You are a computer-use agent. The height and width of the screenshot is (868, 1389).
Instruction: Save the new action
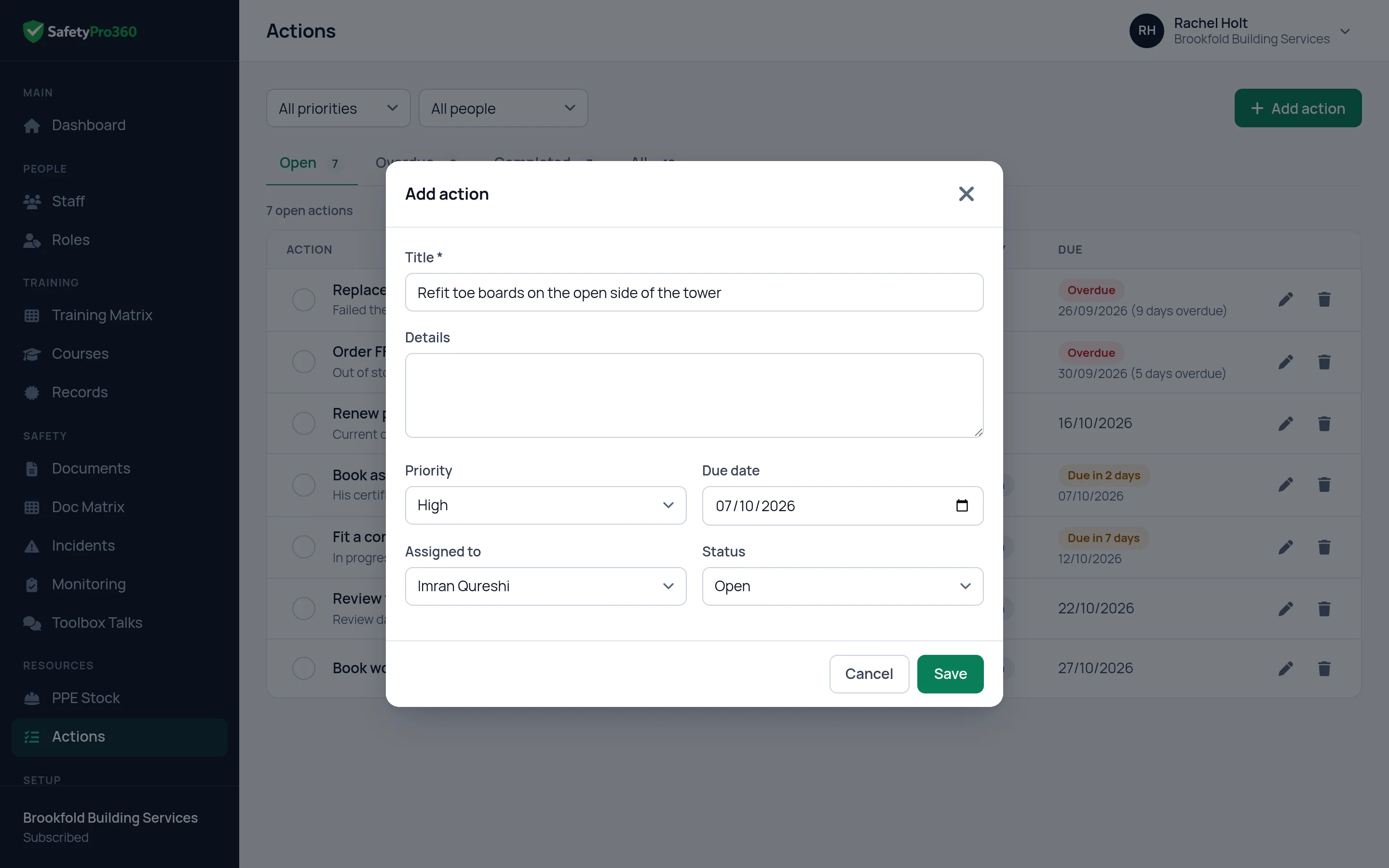[x=950, y=674]
